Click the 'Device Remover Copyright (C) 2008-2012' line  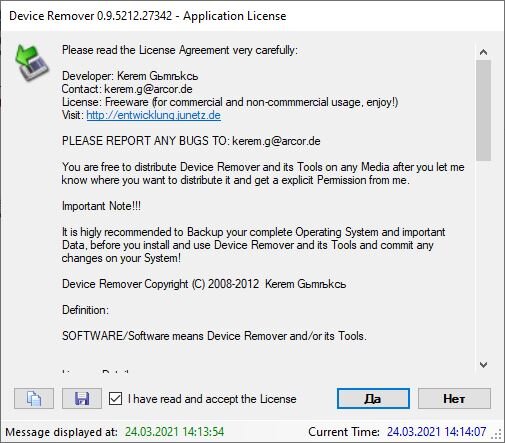click(x=204, y=284)
